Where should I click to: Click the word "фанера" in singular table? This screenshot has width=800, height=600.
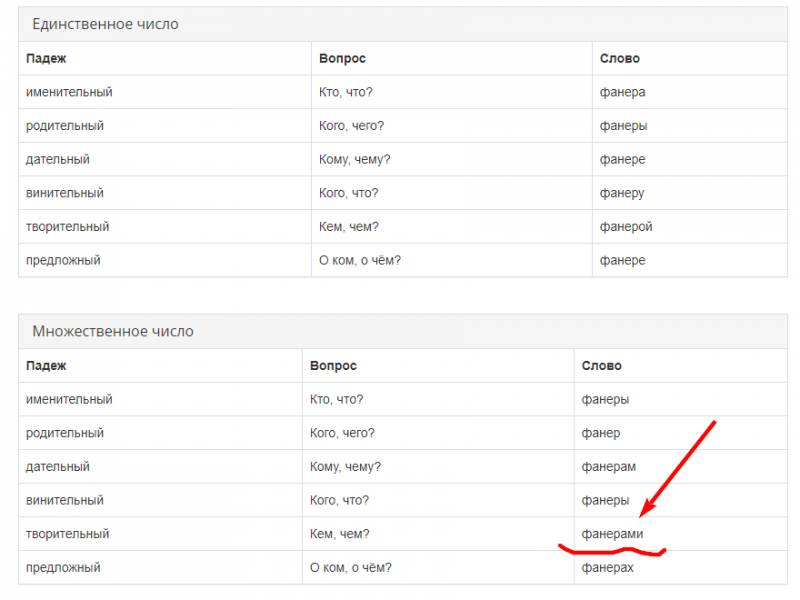point(622,92)
